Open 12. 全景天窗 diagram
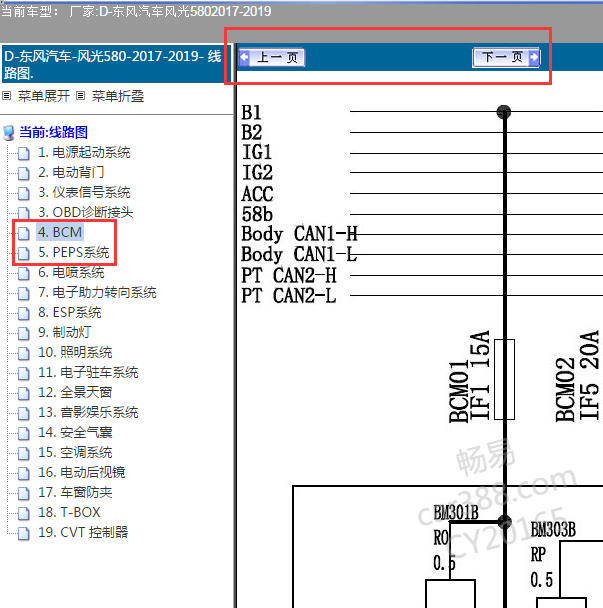This screenshot has height=608, width=603. 75,392
